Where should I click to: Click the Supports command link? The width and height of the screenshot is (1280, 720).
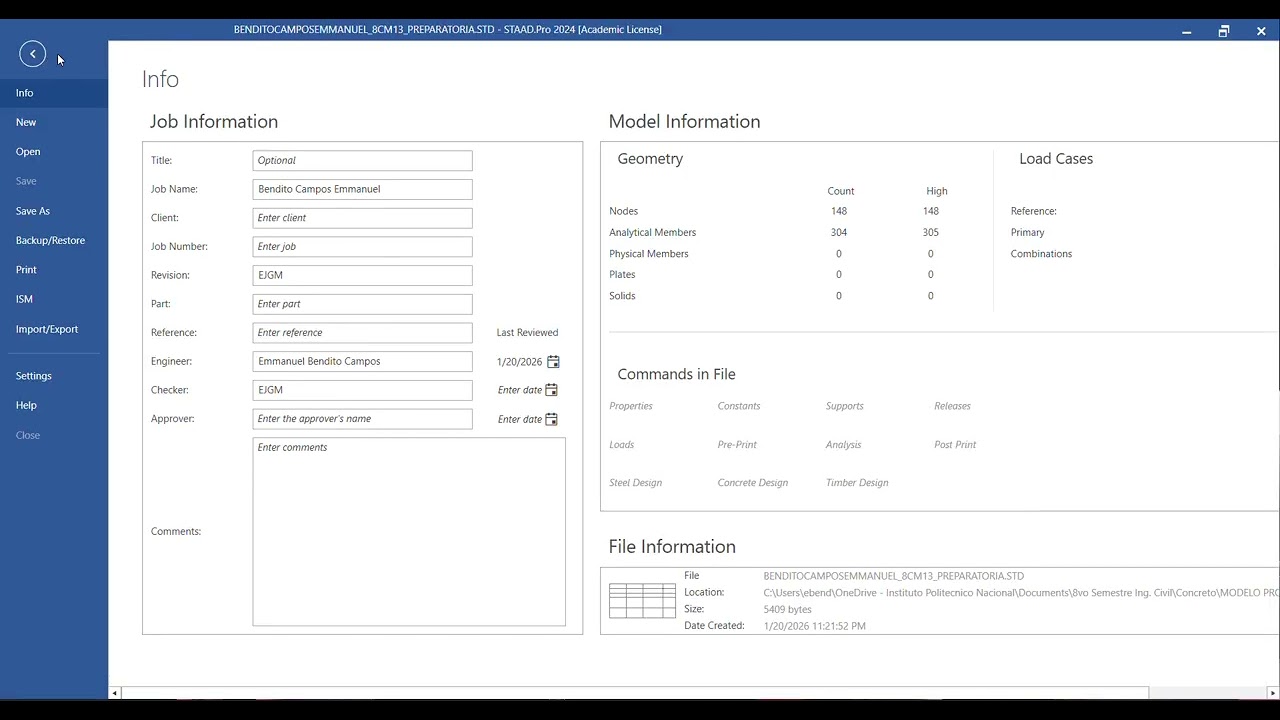845,406
